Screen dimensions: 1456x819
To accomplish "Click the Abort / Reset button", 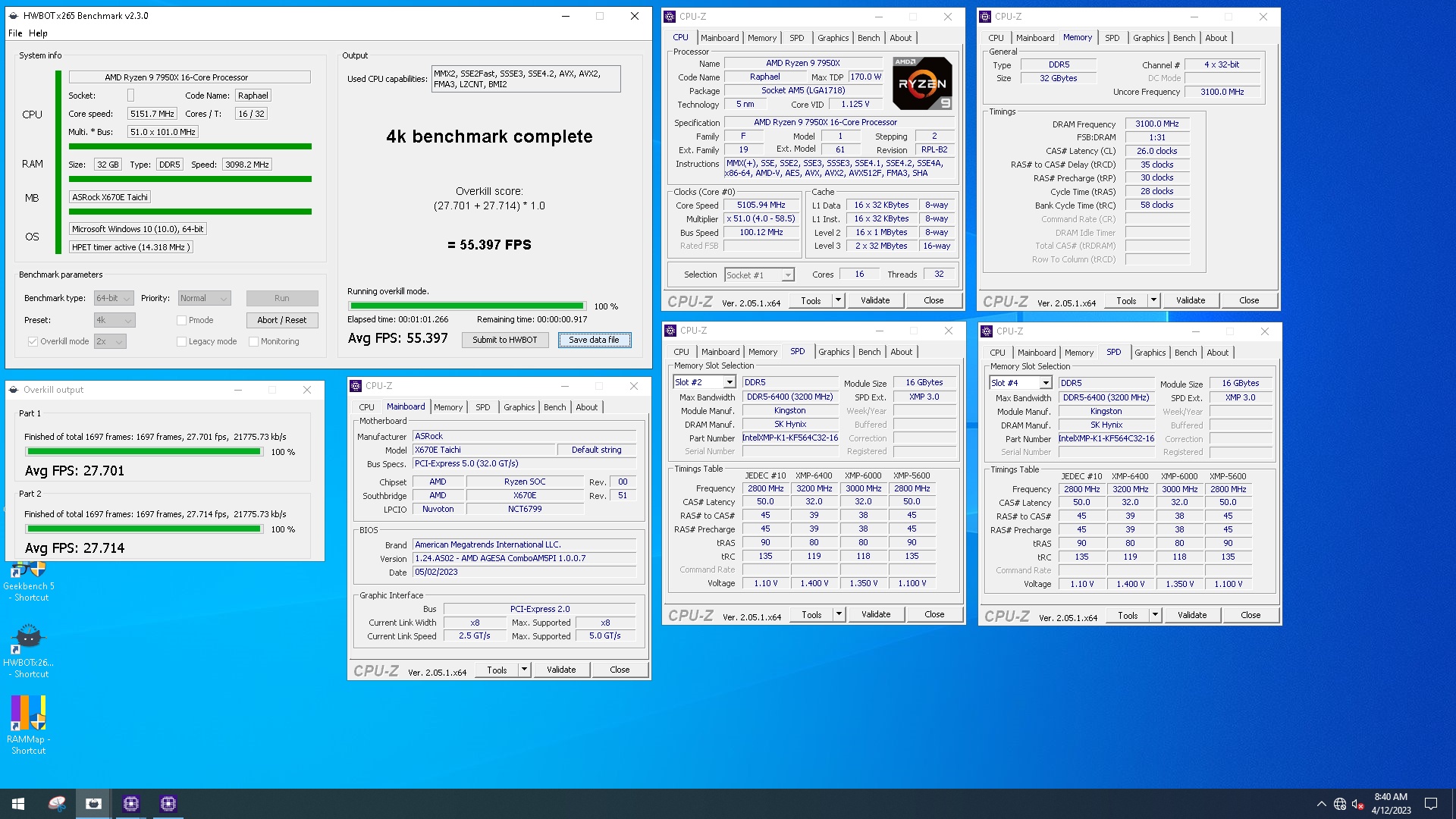I will [281, 320].
